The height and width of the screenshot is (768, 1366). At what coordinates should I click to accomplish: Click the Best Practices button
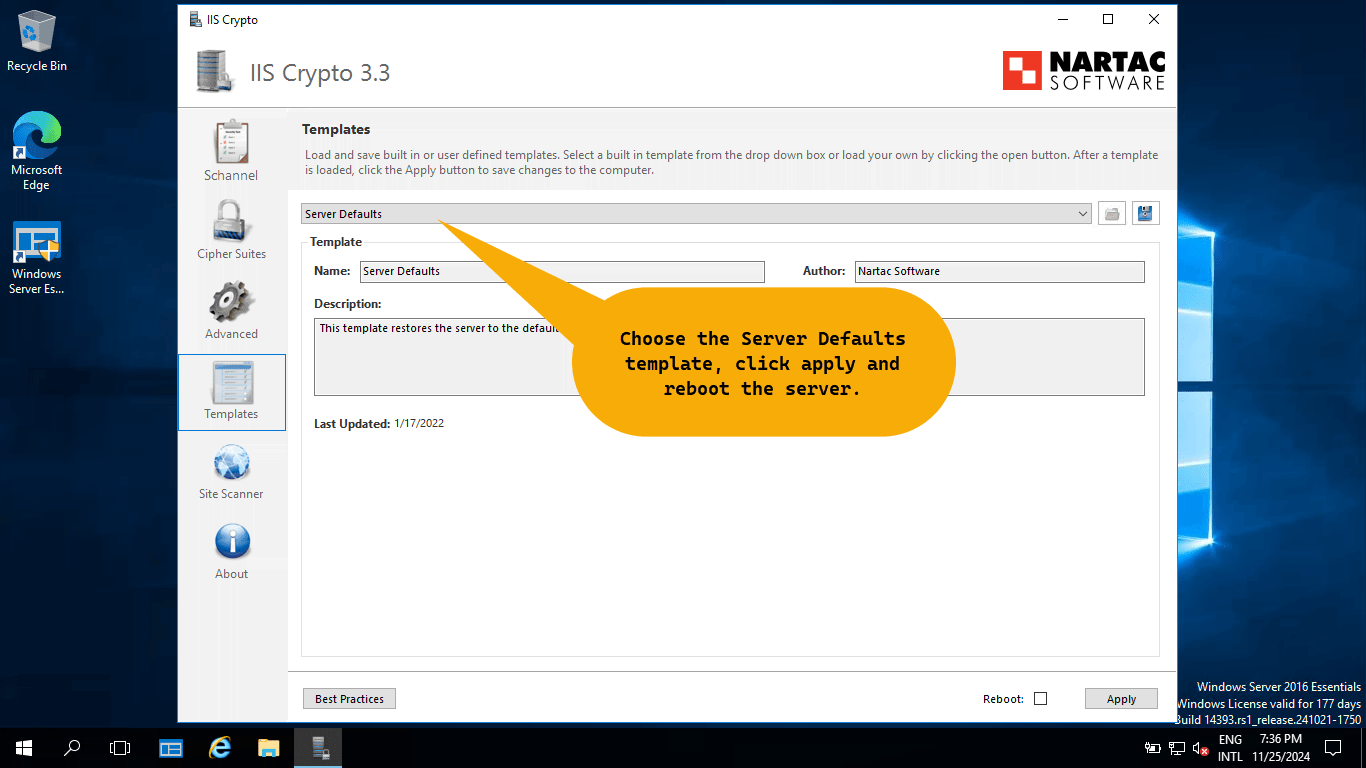coord(349,699)
